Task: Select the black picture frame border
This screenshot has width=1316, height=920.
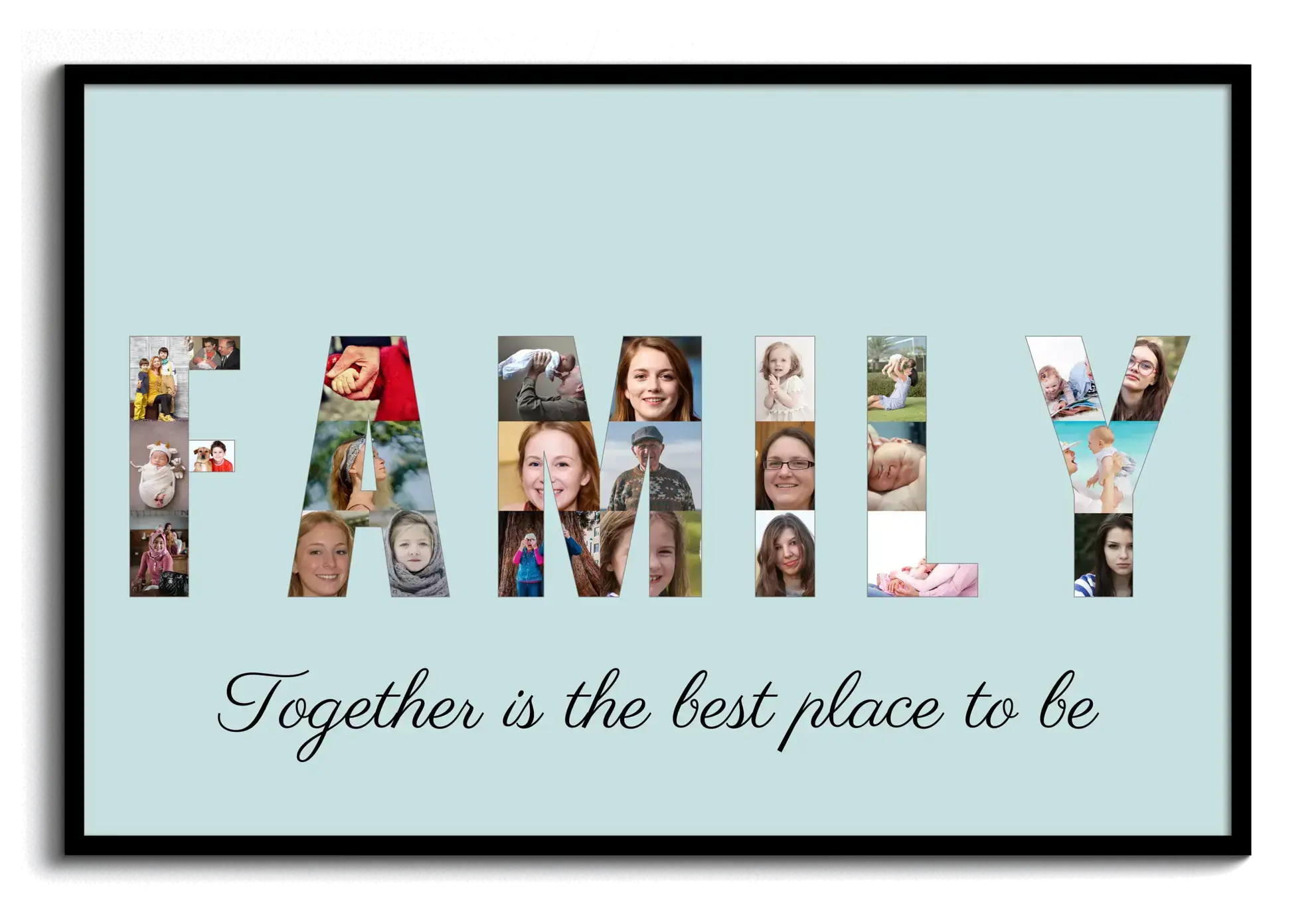Action: (x=657, y=75)
